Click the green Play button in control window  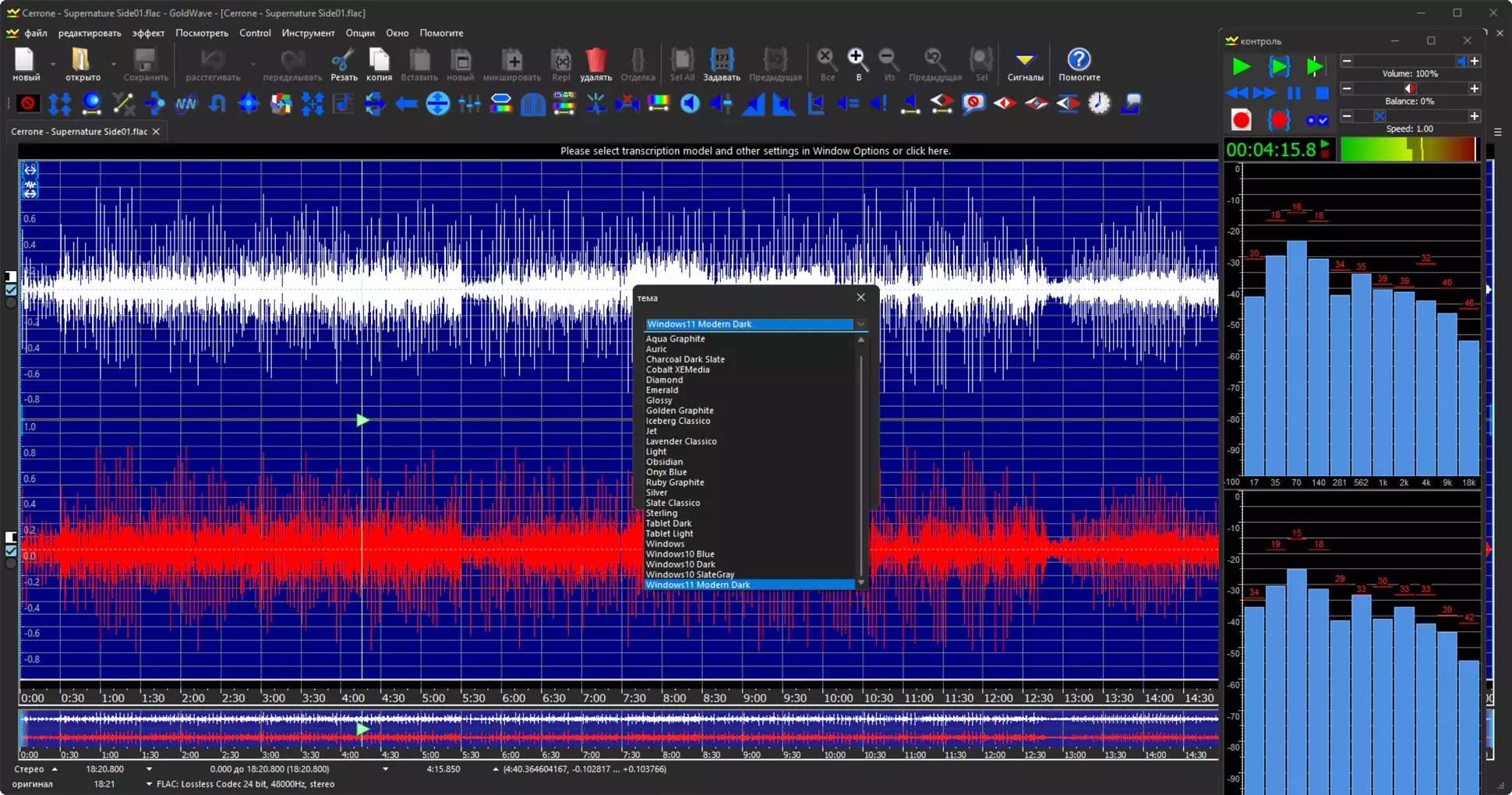[x=1241, y=67]
